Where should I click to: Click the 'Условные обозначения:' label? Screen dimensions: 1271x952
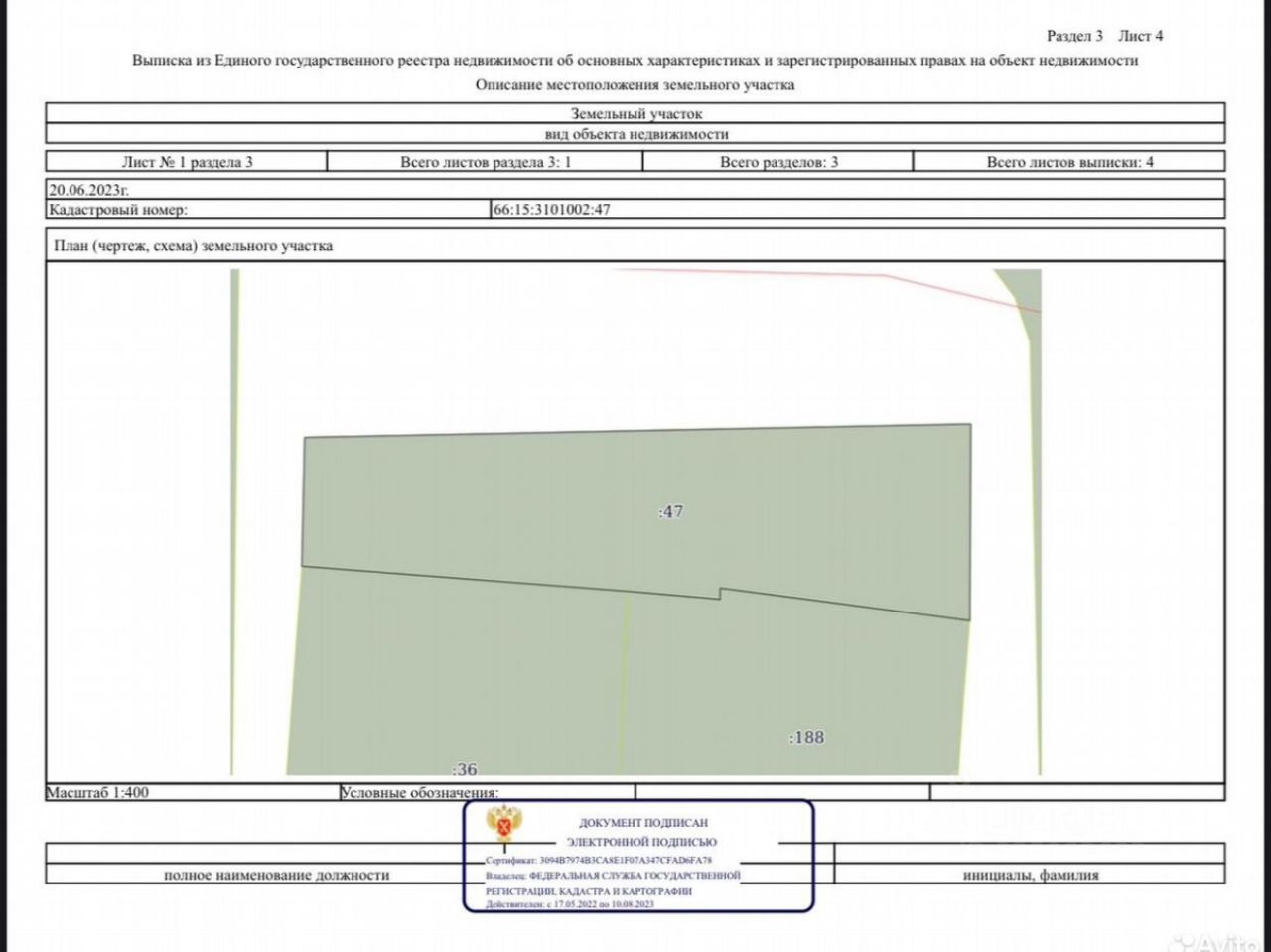coord(420,793)
